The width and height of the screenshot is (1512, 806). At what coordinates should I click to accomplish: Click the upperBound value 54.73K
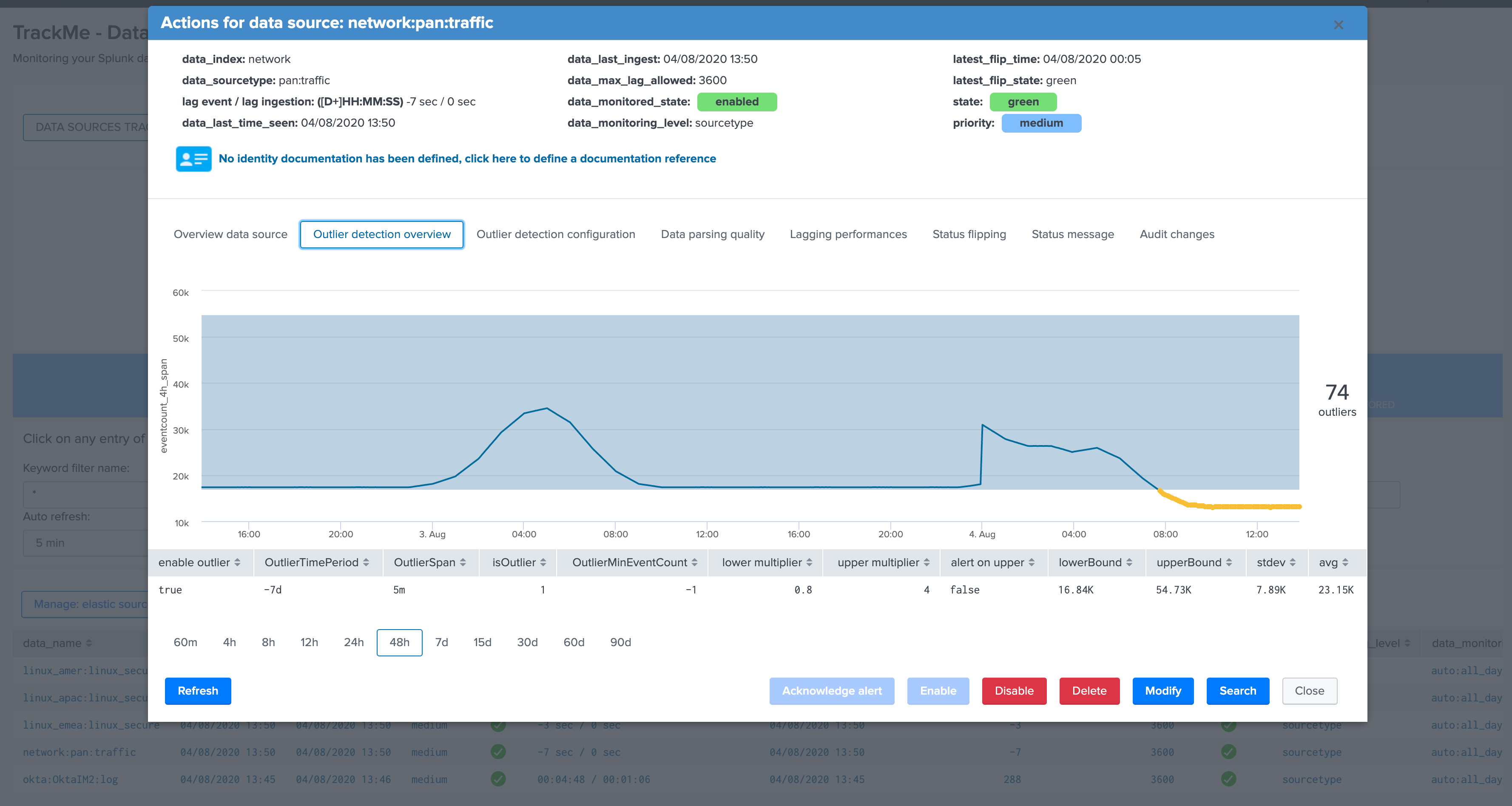point(1173,590)
